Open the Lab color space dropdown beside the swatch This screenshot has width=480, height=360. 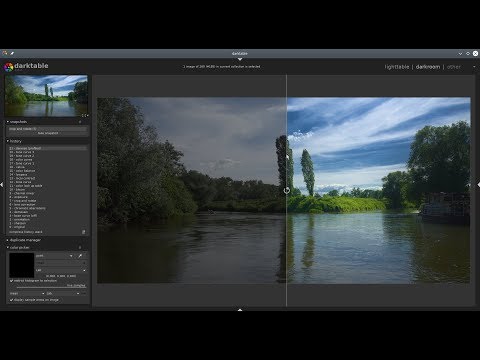tap(61, 270)
